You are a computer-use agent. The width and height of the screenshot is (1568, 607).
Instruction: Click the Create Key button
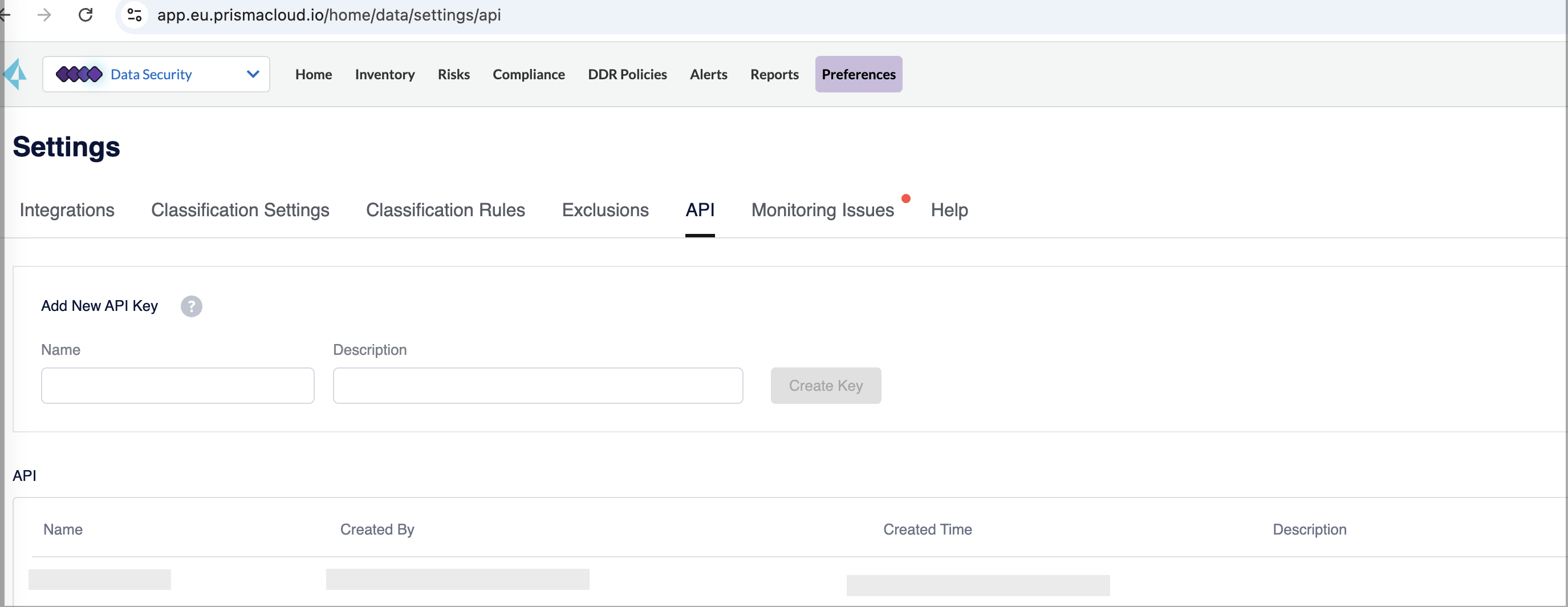click(826, 386)
